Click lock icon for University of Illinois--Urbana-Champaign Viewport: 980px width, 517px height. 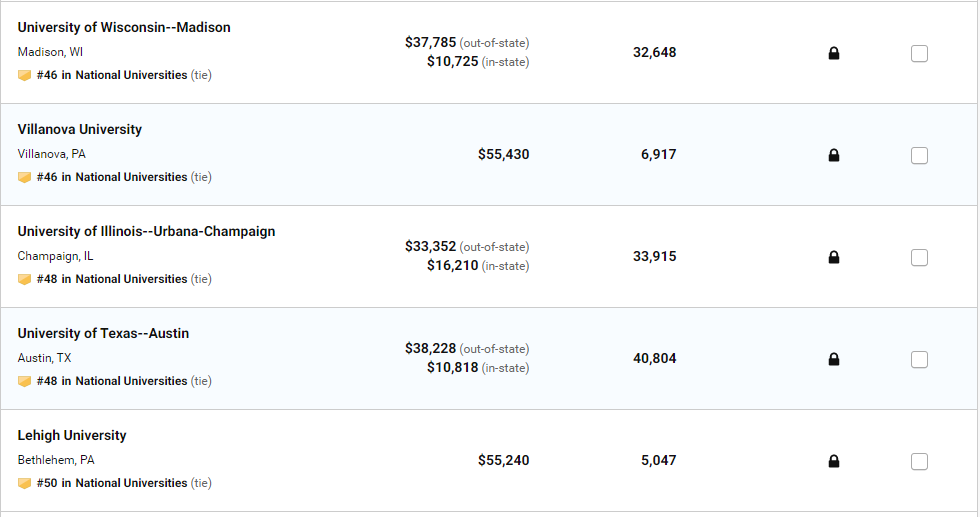(834, 257)
